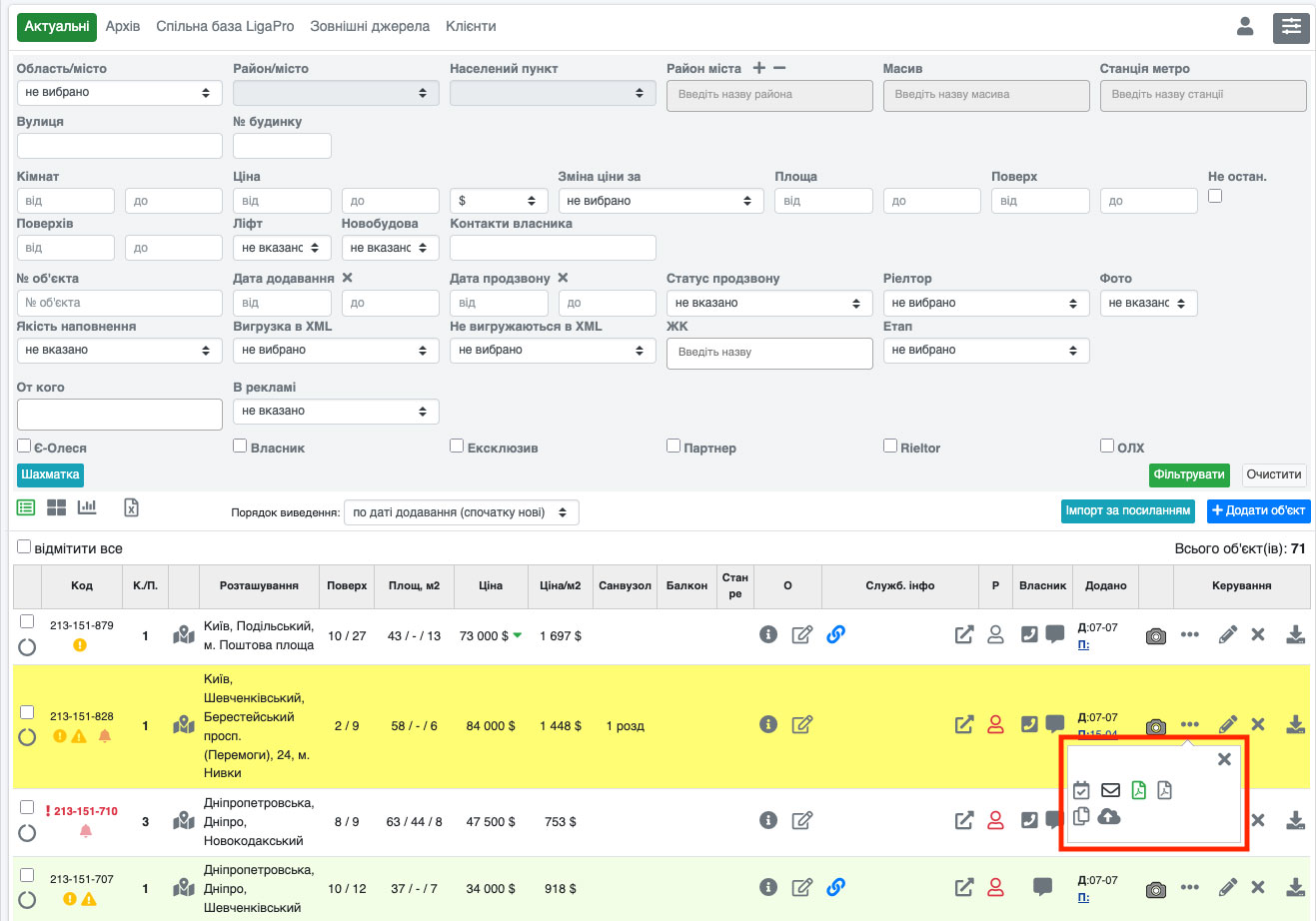This screenshot has width=1316, height=921.
Task: Click the cloud upload icon in popup
Action: tap(1109, 817)
